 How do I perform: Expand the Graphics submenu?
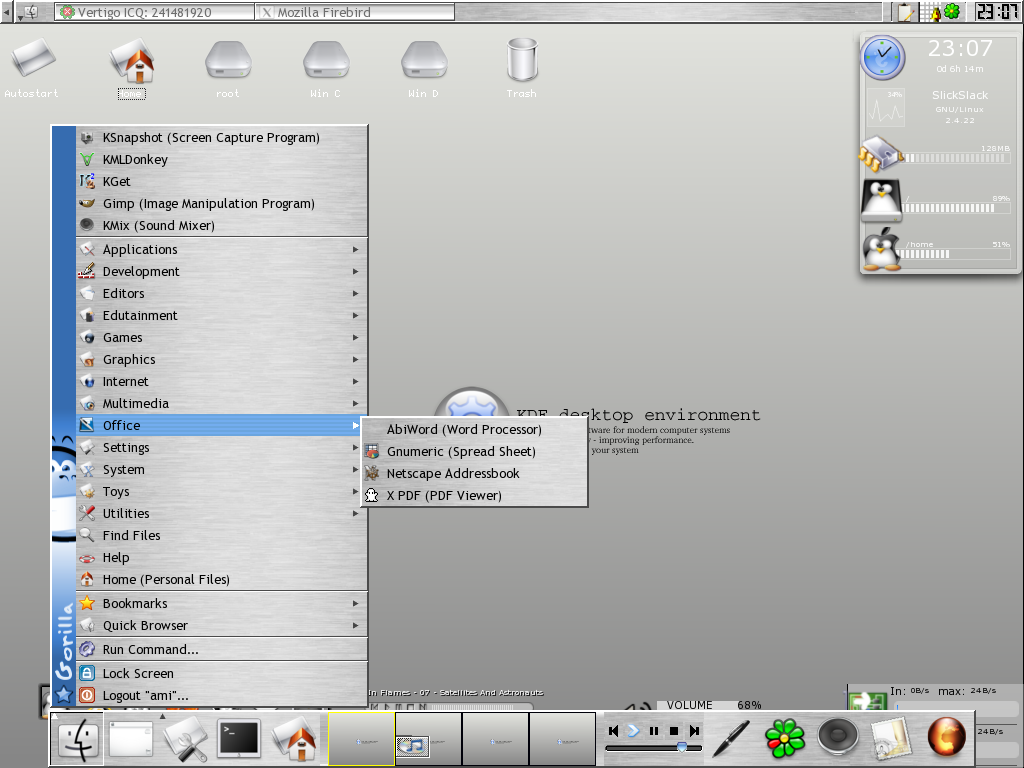coord(222,359)
